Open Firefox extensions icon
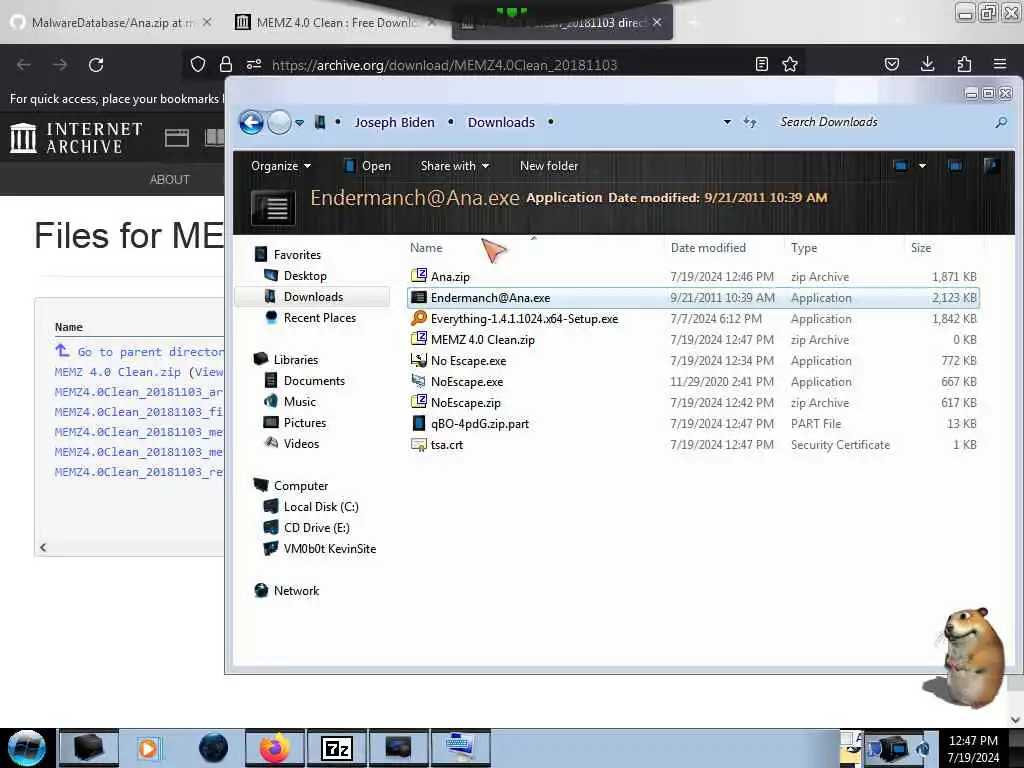 (964, 64)
